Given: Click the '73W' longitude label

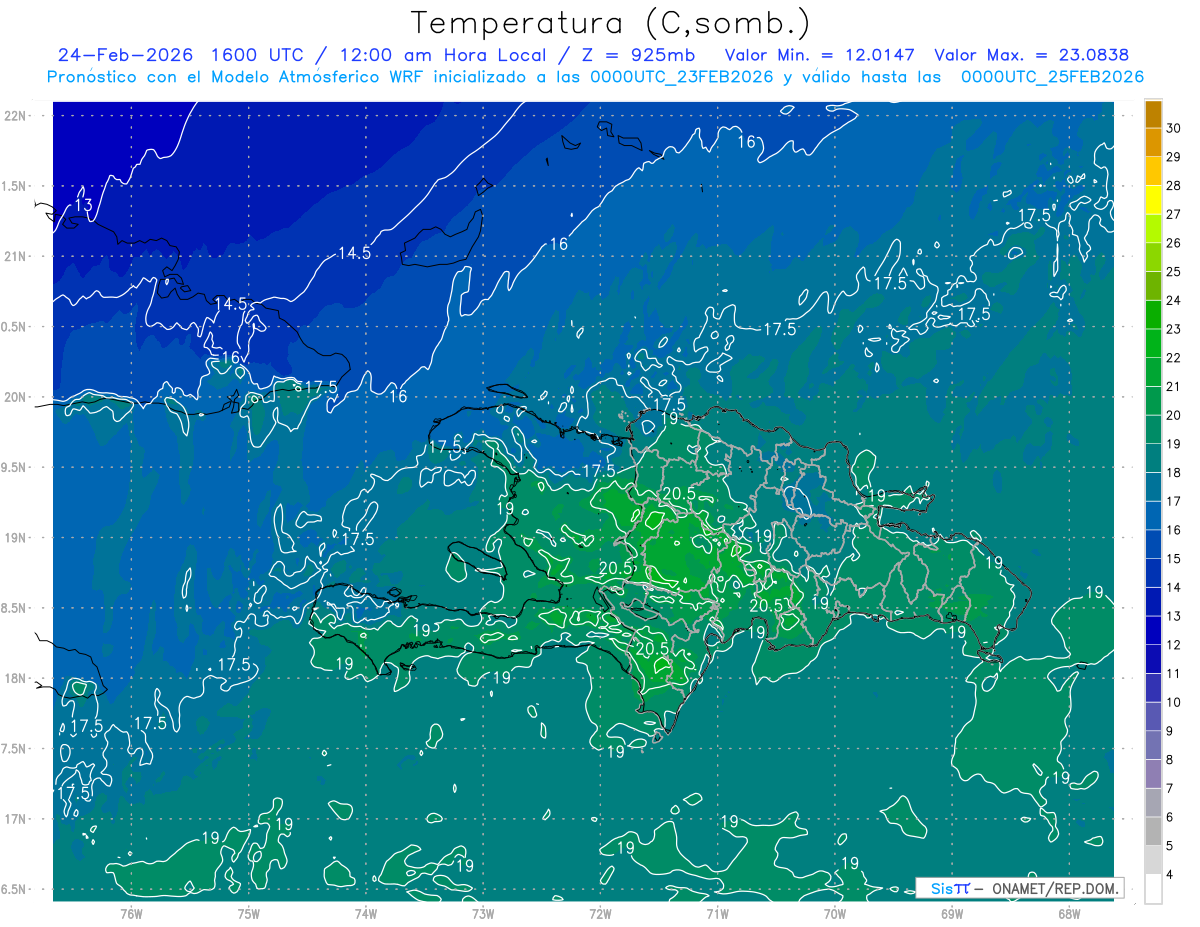Looking at the screenshot, I should click(483, 913).
